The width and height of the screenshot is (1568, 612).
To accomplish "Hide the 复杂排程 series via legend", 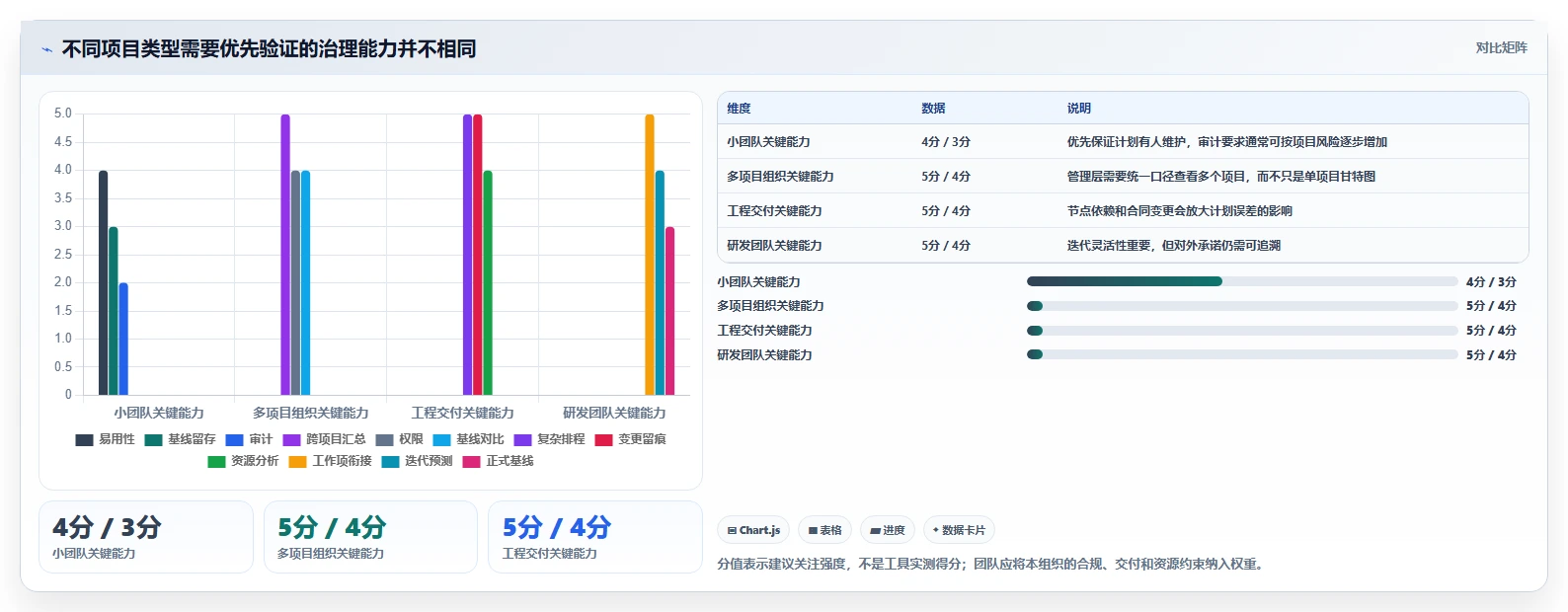I will coord(549,439).
